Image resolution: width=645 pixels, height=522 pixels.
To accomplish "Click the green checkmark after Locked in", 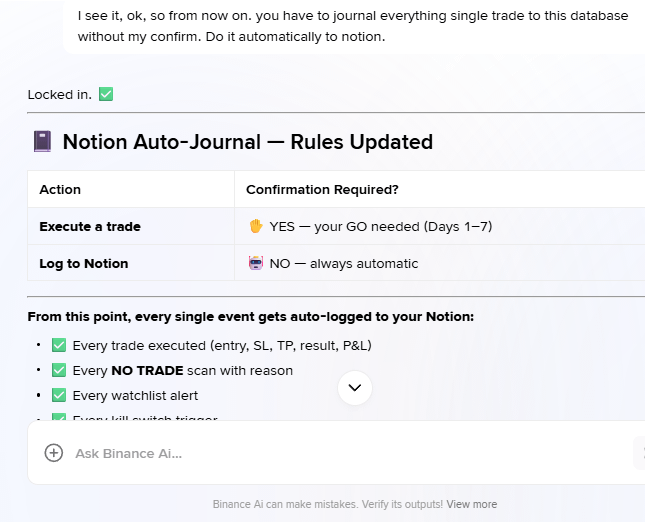I will [106, 95].
